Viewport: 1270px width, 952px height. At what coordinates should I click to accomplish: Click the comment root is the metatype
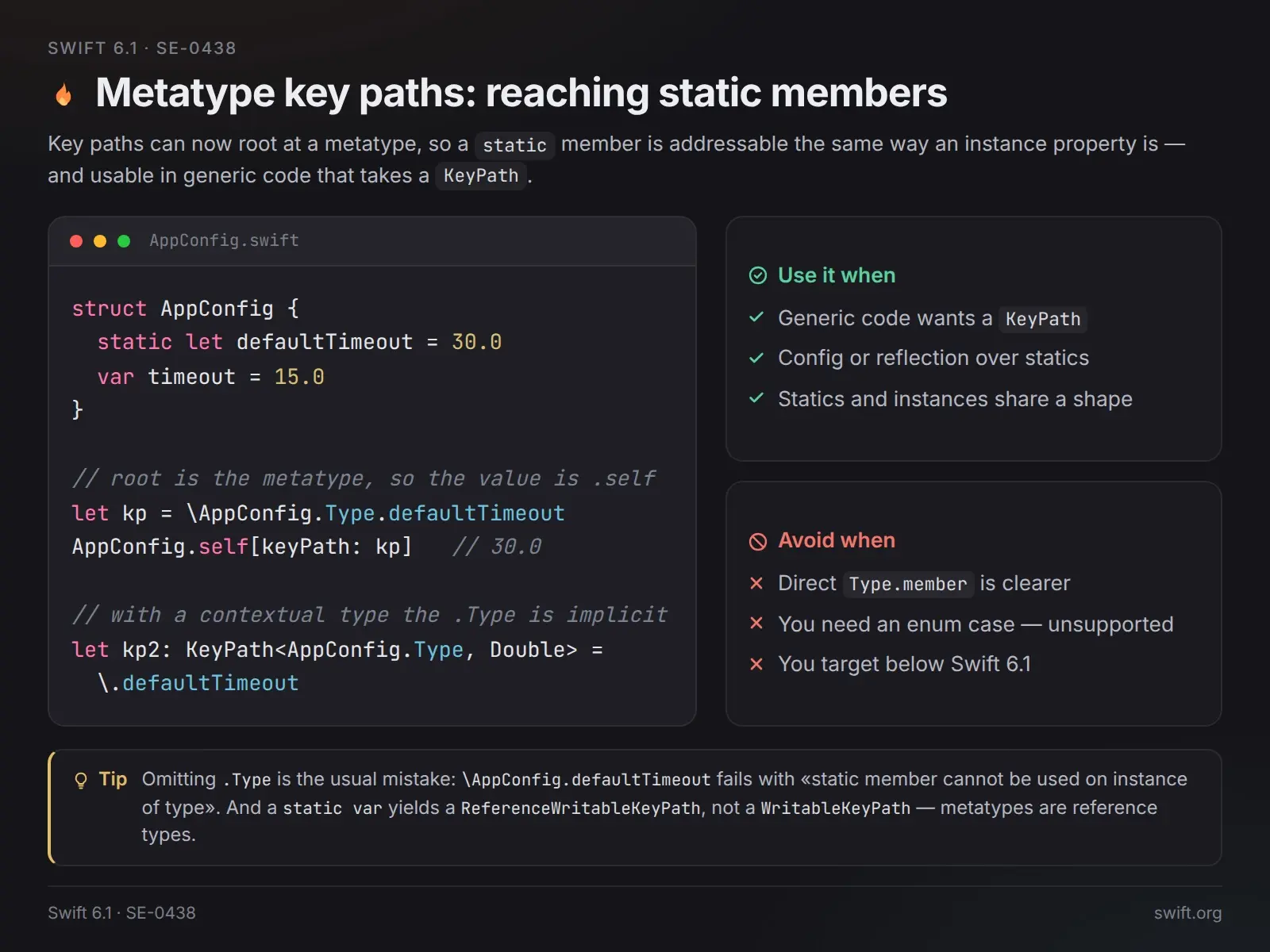[364, 478]
